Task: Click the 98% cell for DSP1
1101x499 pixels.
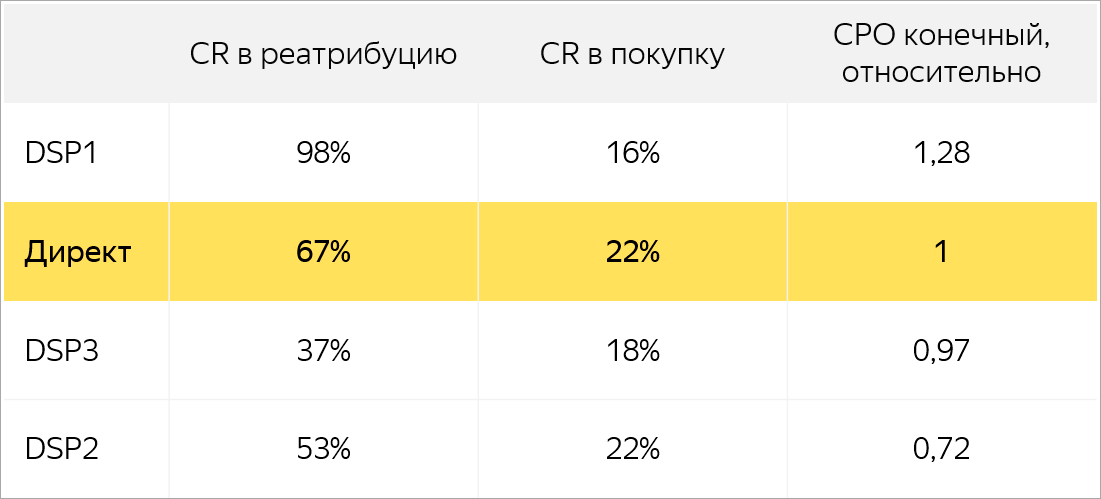Action: pyautogui.click(x=323, y=153)
